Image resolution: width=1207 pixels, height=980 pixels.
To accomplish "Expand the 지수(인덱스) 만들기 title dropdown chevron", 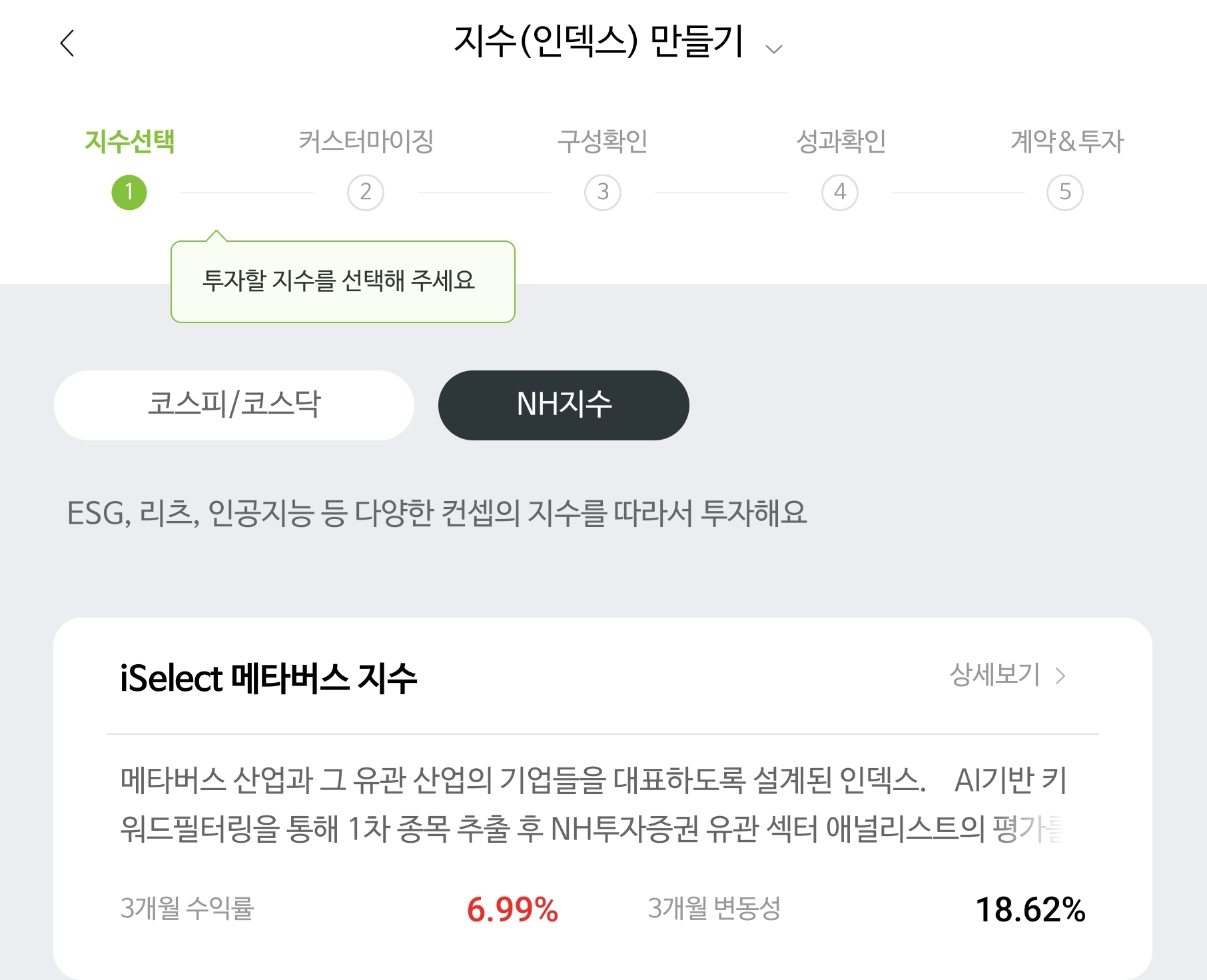I will point(773,49).
